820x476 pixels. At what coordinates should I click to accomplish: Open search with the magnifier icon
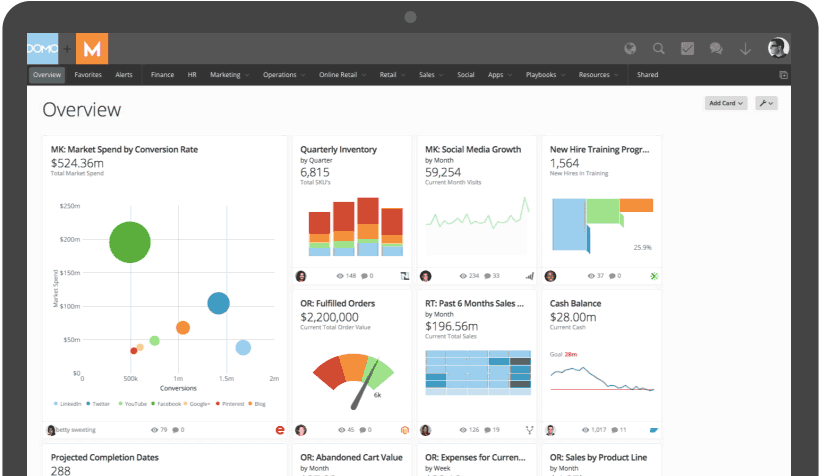(659, 48)
